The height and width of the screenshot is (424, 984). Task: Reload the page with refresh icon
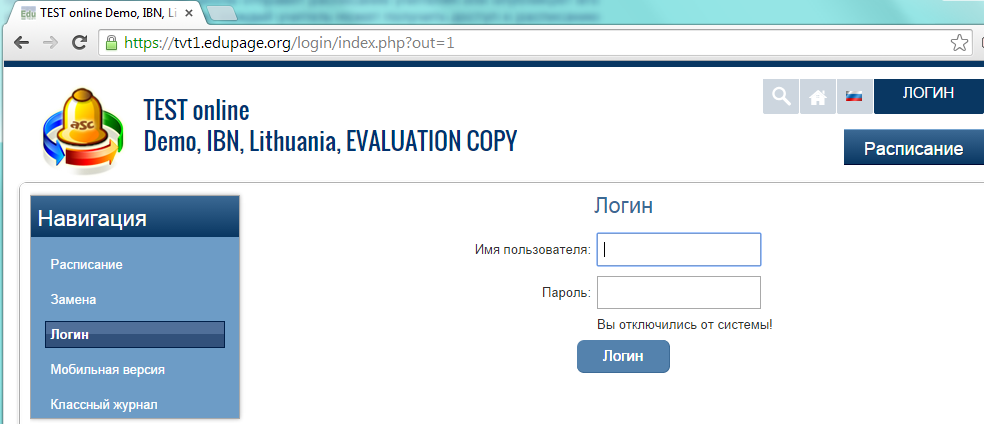79,43
